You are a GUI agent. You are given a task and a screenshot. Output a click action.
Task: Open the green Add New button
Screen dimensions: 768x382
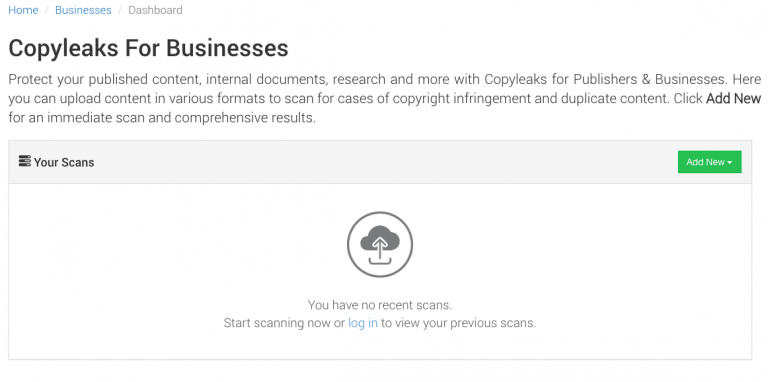coord(709,162)
